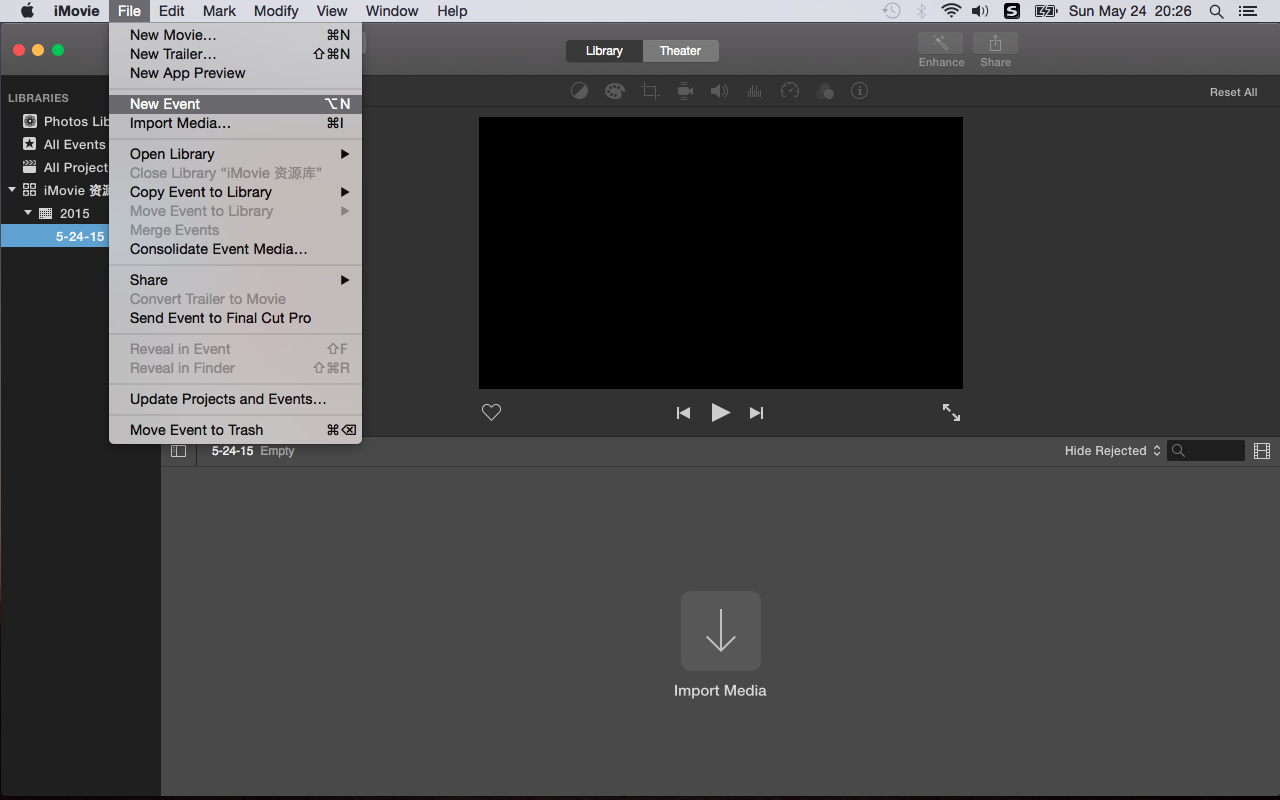1280x800 pixels.
Task: Choose New App Preview menu item
Action: (235, 73)
